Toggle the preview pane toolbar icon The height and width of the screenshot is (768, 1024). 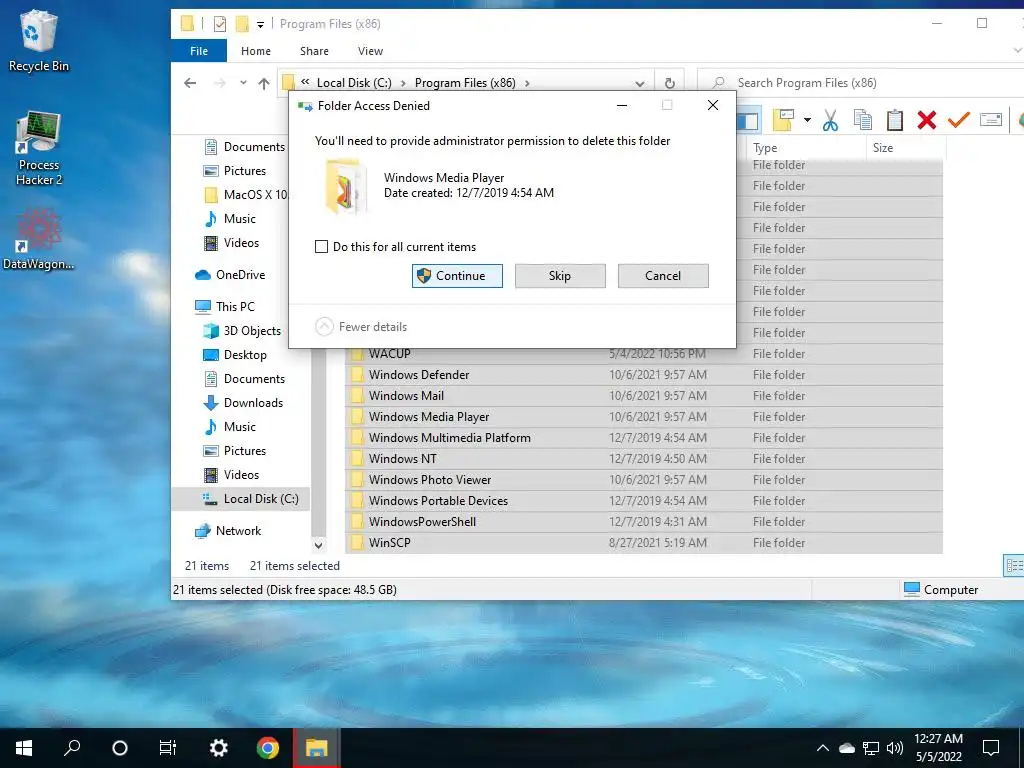pos(747,121)
